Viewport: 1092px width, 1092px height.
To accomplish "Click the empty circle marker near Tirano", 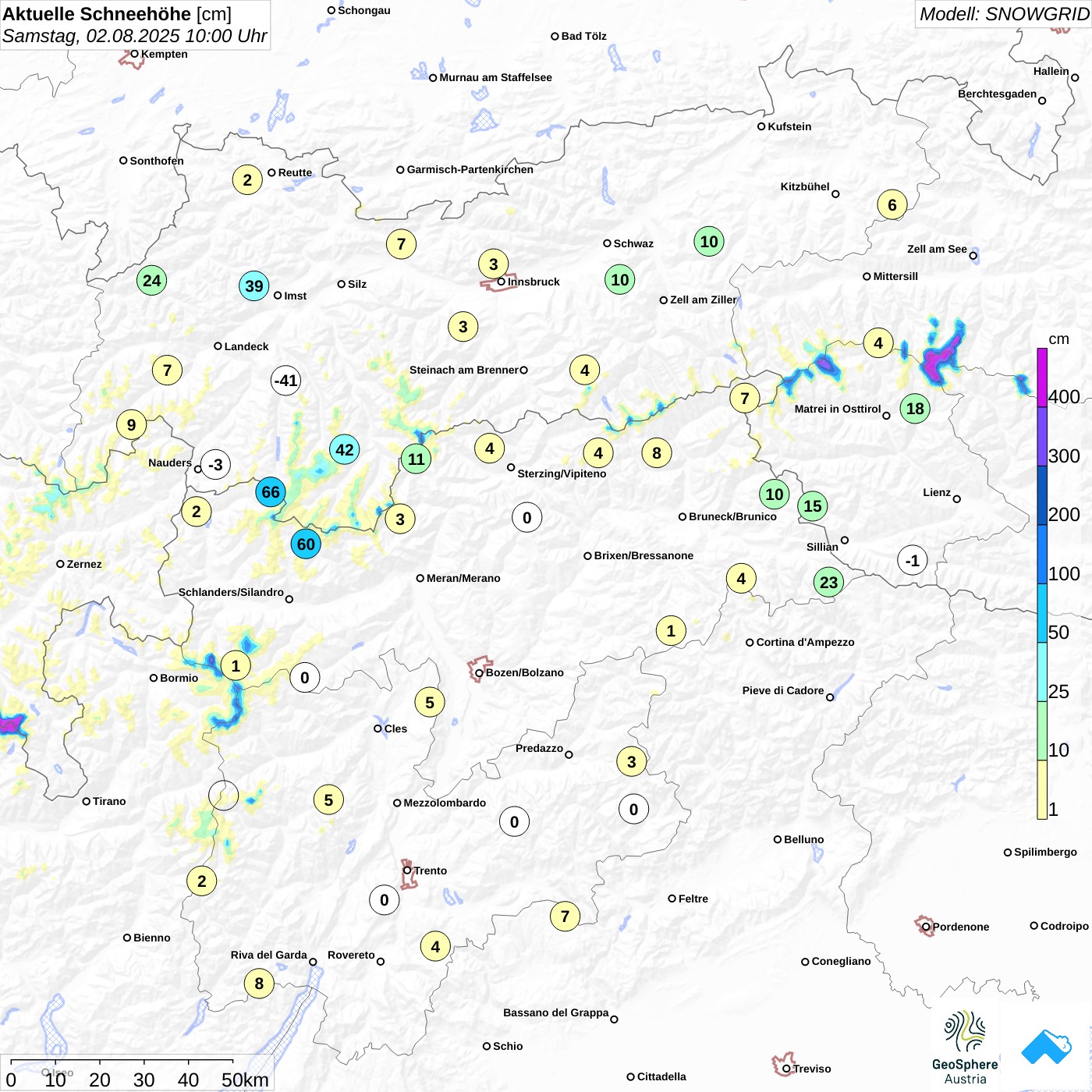I will point(224,796).
